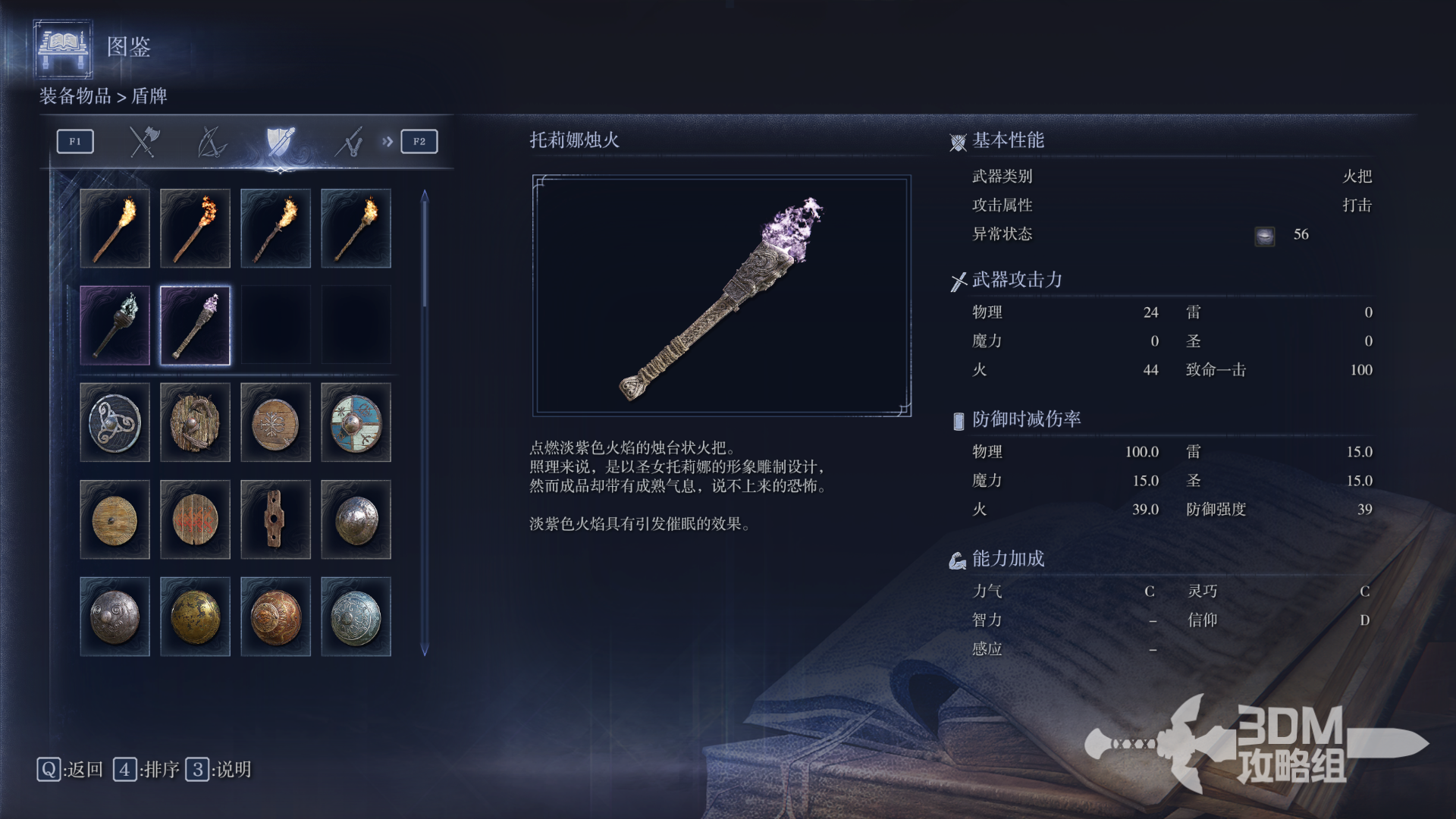Click the scrollbar down arrow

click(x=425, y=651)
